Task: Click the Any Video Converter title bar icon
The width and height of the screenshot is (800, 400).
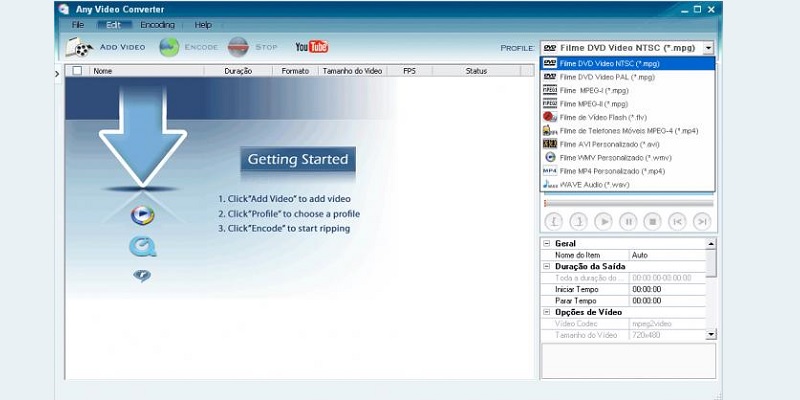Action: 63,9
